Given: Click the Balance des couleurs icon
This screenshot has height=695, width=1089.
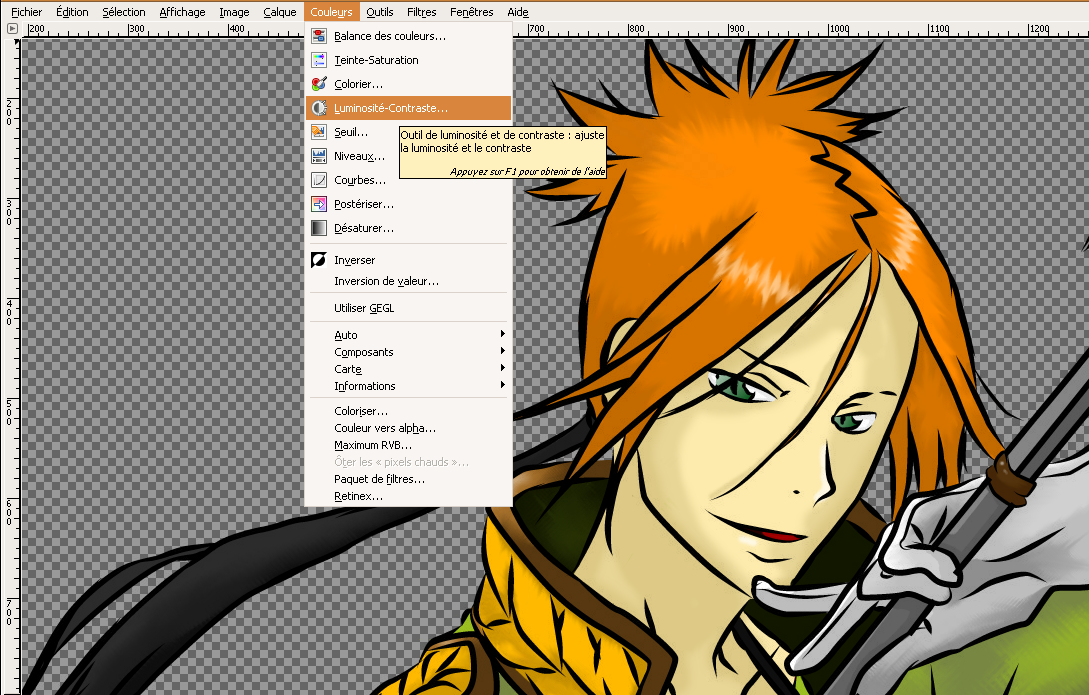Looking at the screenshot, I should (319, 36).
